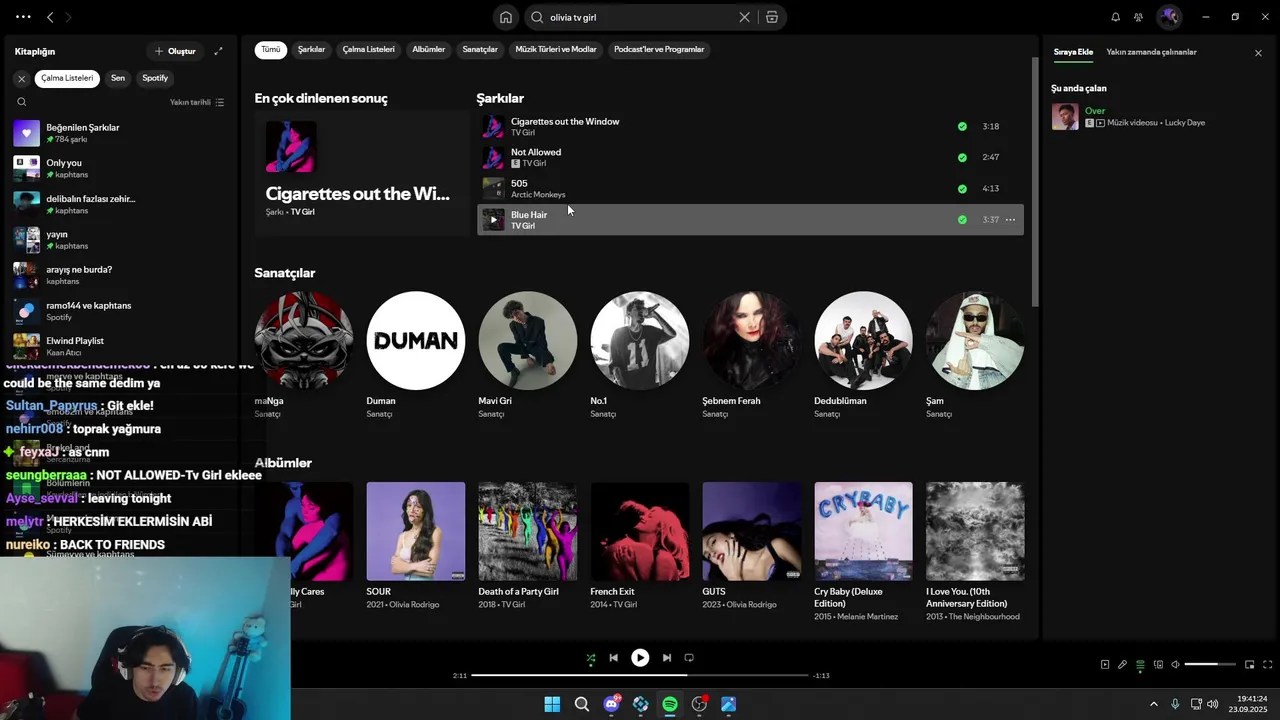Screen dimensions: 1280x720
Task: Open the Lucky Daye artist link in queue
Action: 1185,123
